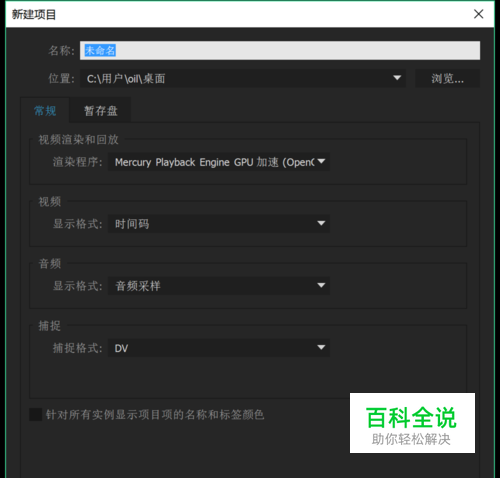Click the 针对所有实例显示项目项的名称和标签颜色 label text

click(x=155, y=415)
